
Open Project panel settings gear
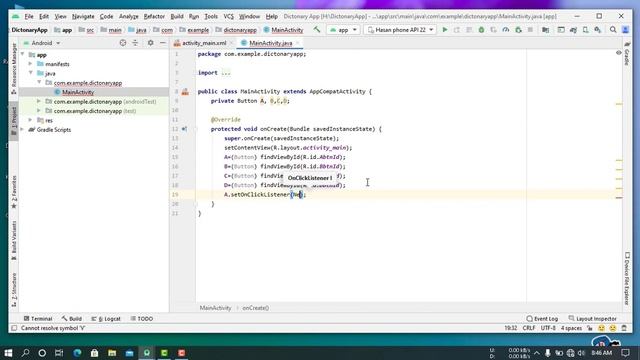tap(151, 43)
